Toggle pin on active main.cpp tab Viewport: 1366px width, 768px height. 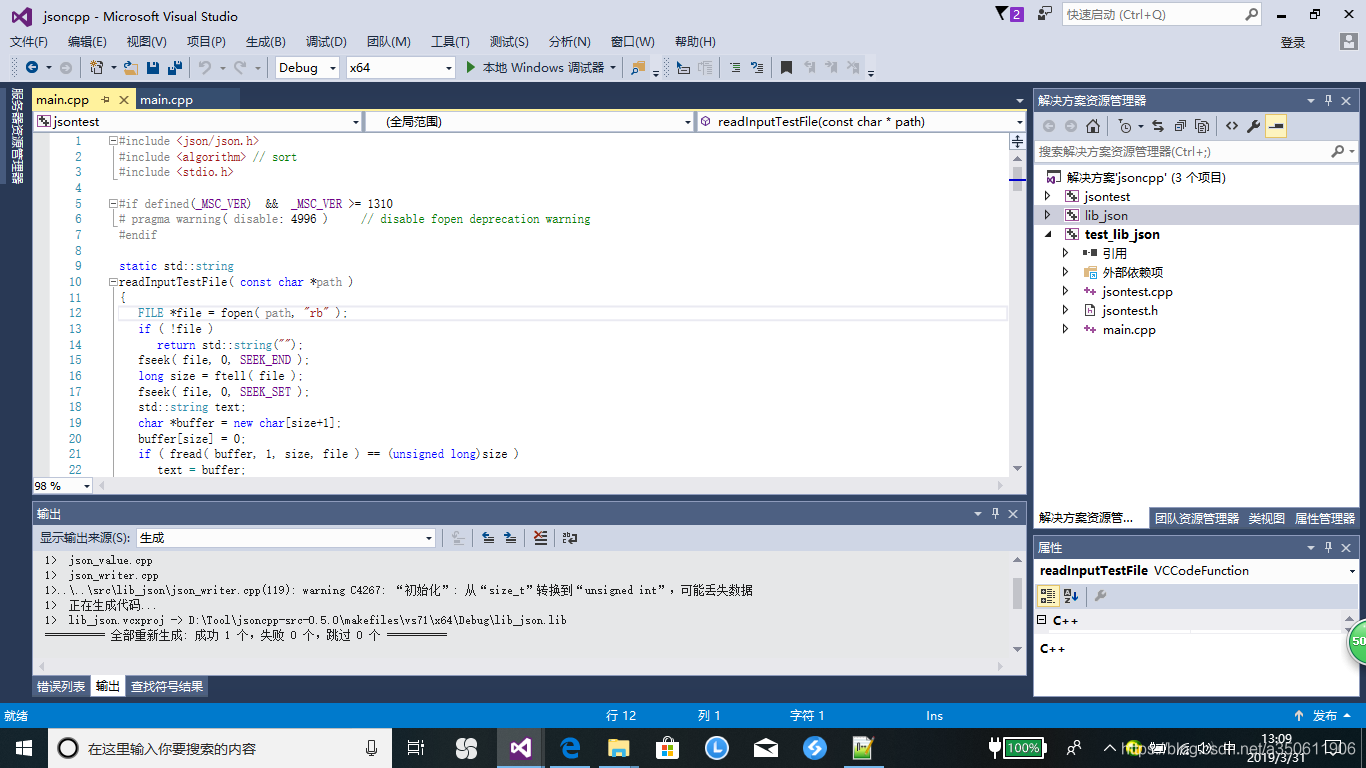pos(106,100)
